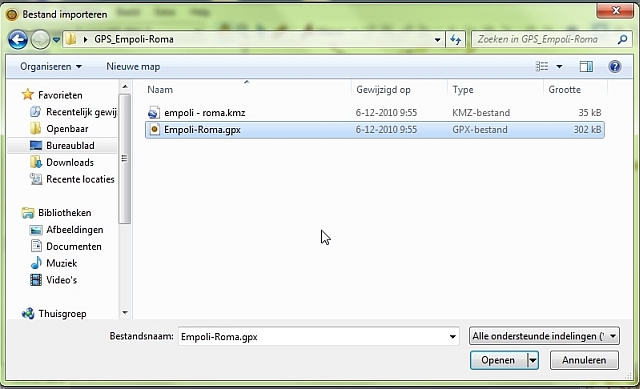The width and height of the screenshot is (640, 389).
Task: Sort by the Type column header
Action: point(463,89)
